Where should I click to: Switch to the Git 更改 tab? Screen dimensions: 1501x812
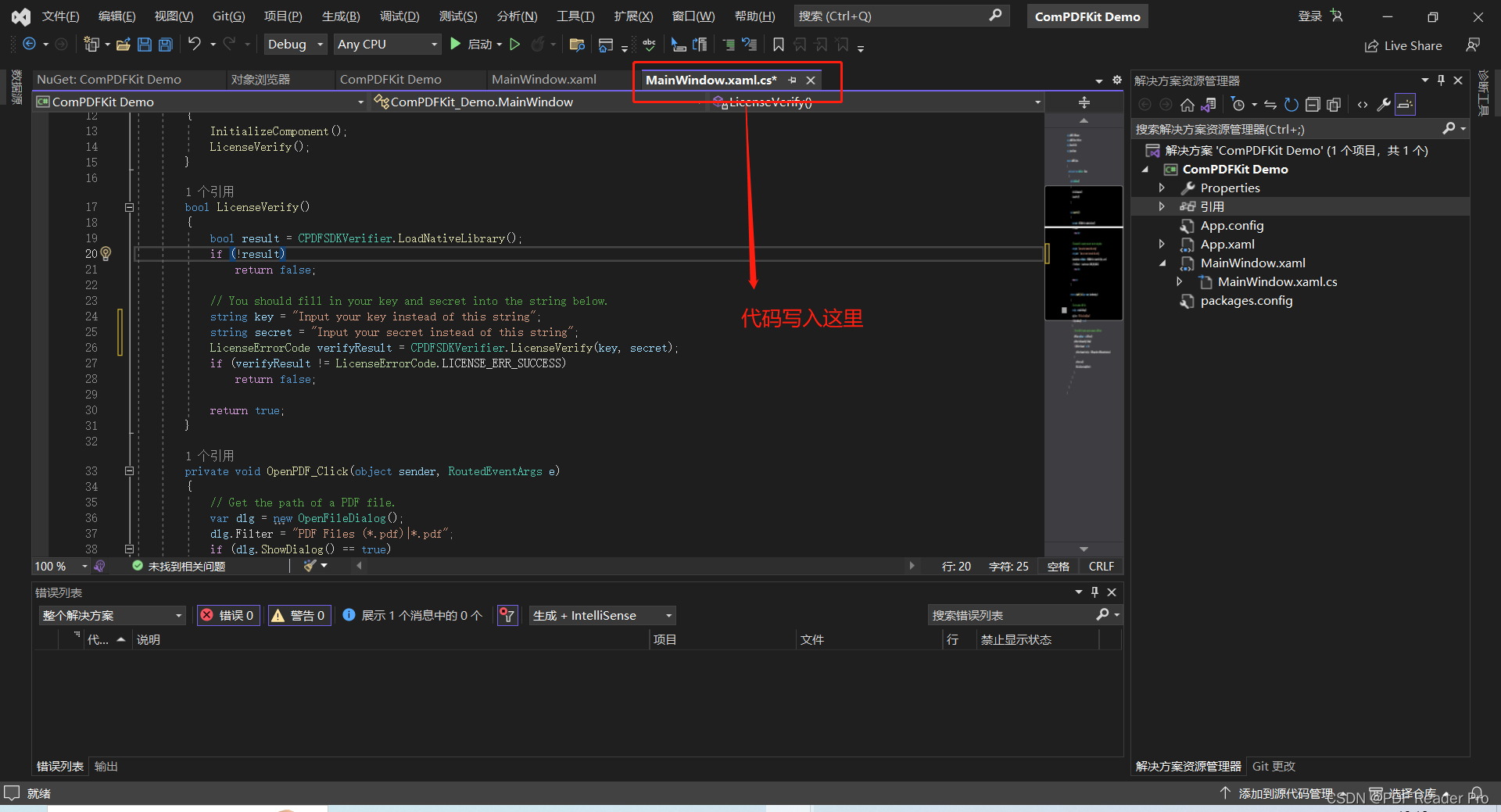1274,767
